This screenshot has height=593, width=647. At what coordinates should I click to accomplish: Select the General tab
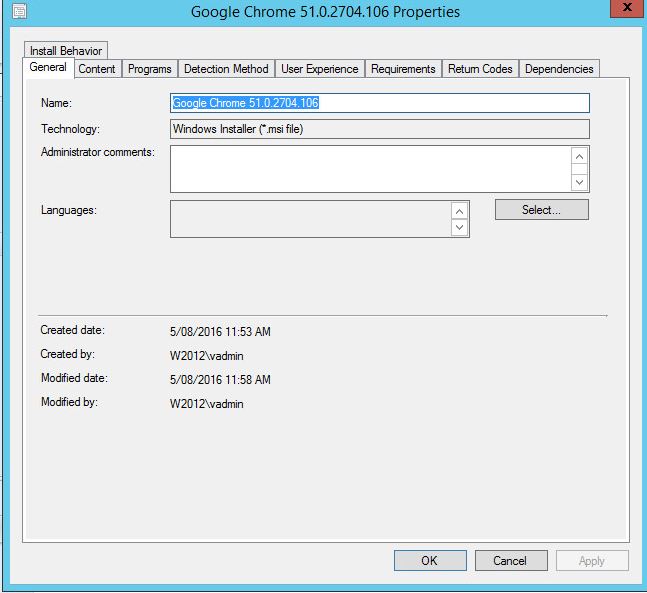(48, 67)
